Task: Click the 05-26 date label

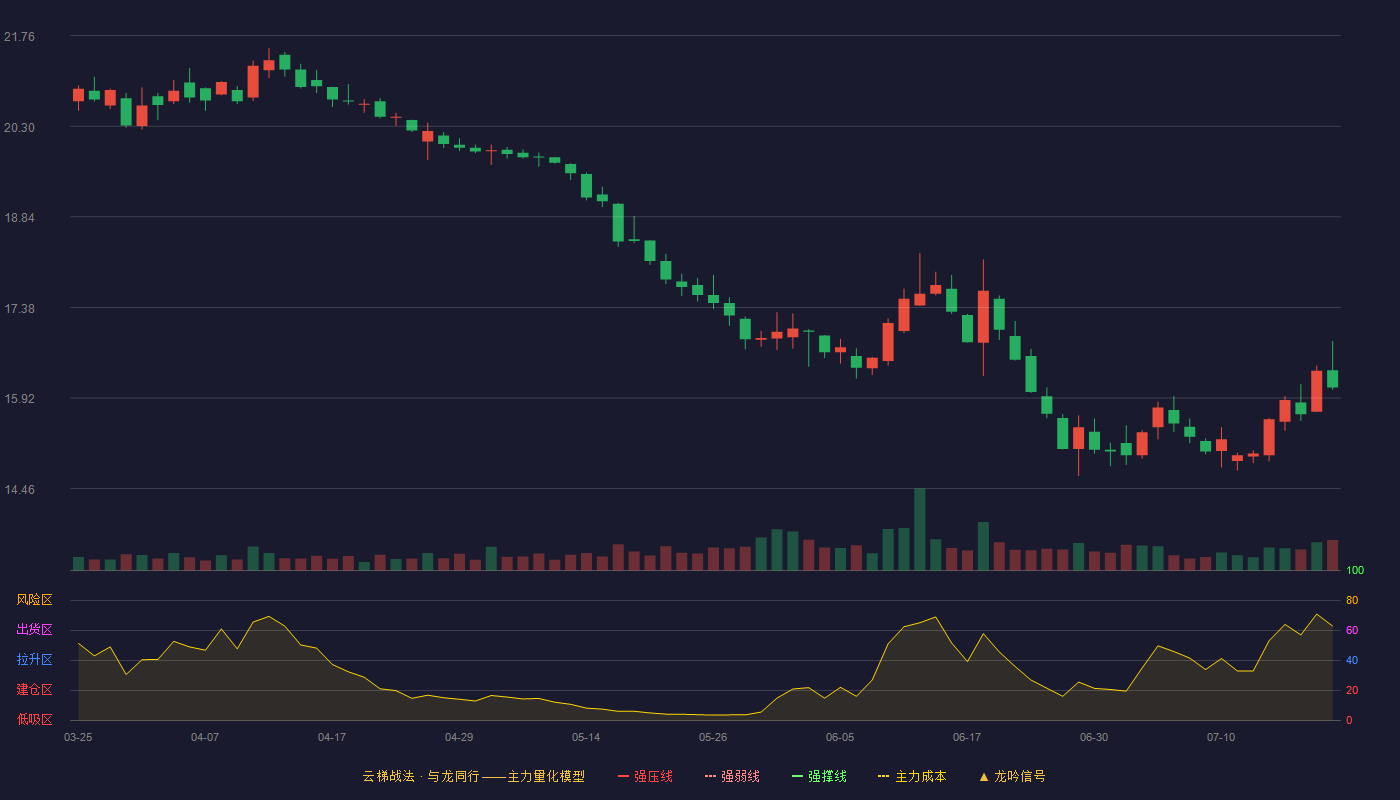Action: [x=713, y=737]
